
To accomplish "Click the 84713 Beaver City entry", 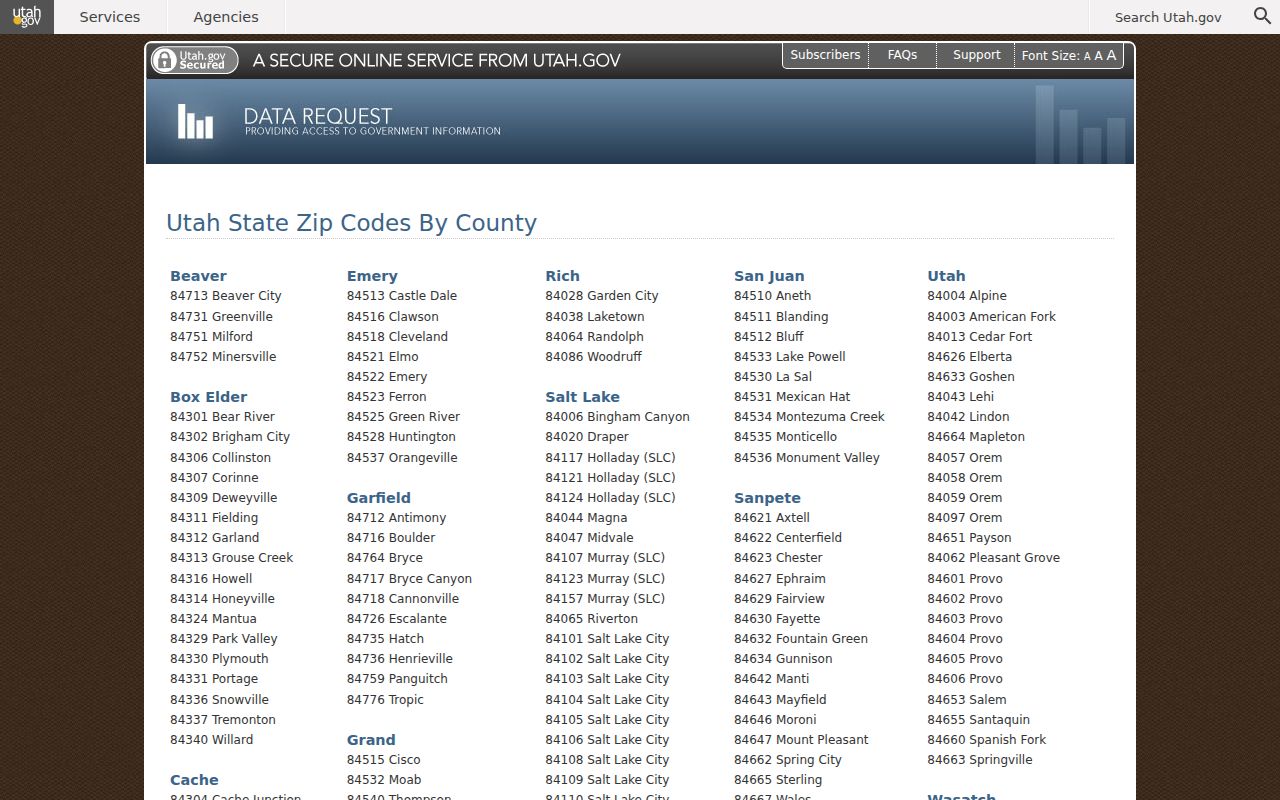I will tap(226, 296).
